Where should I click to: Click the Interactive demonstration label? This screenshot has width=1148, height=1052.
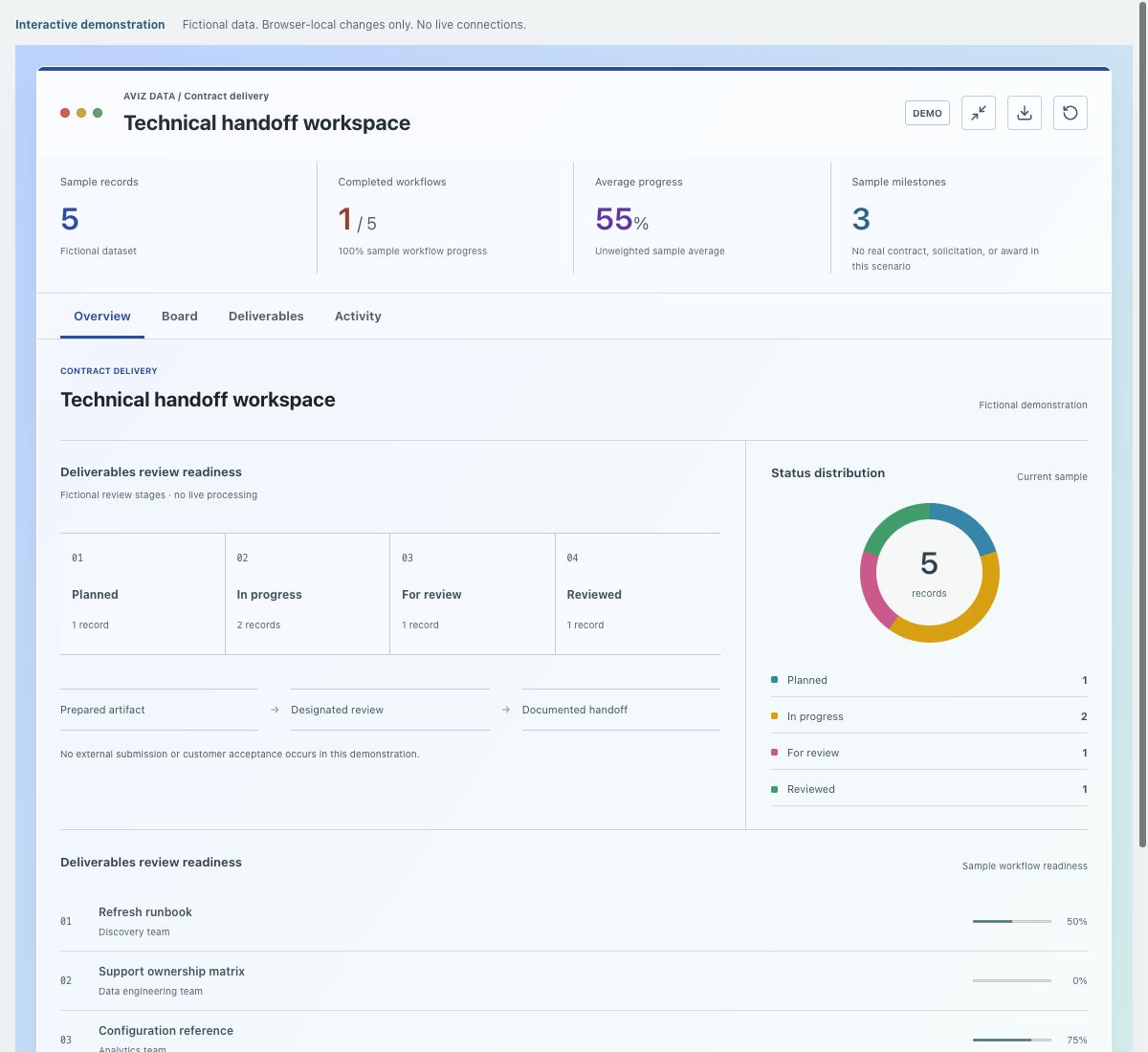[x=90, y=25]
